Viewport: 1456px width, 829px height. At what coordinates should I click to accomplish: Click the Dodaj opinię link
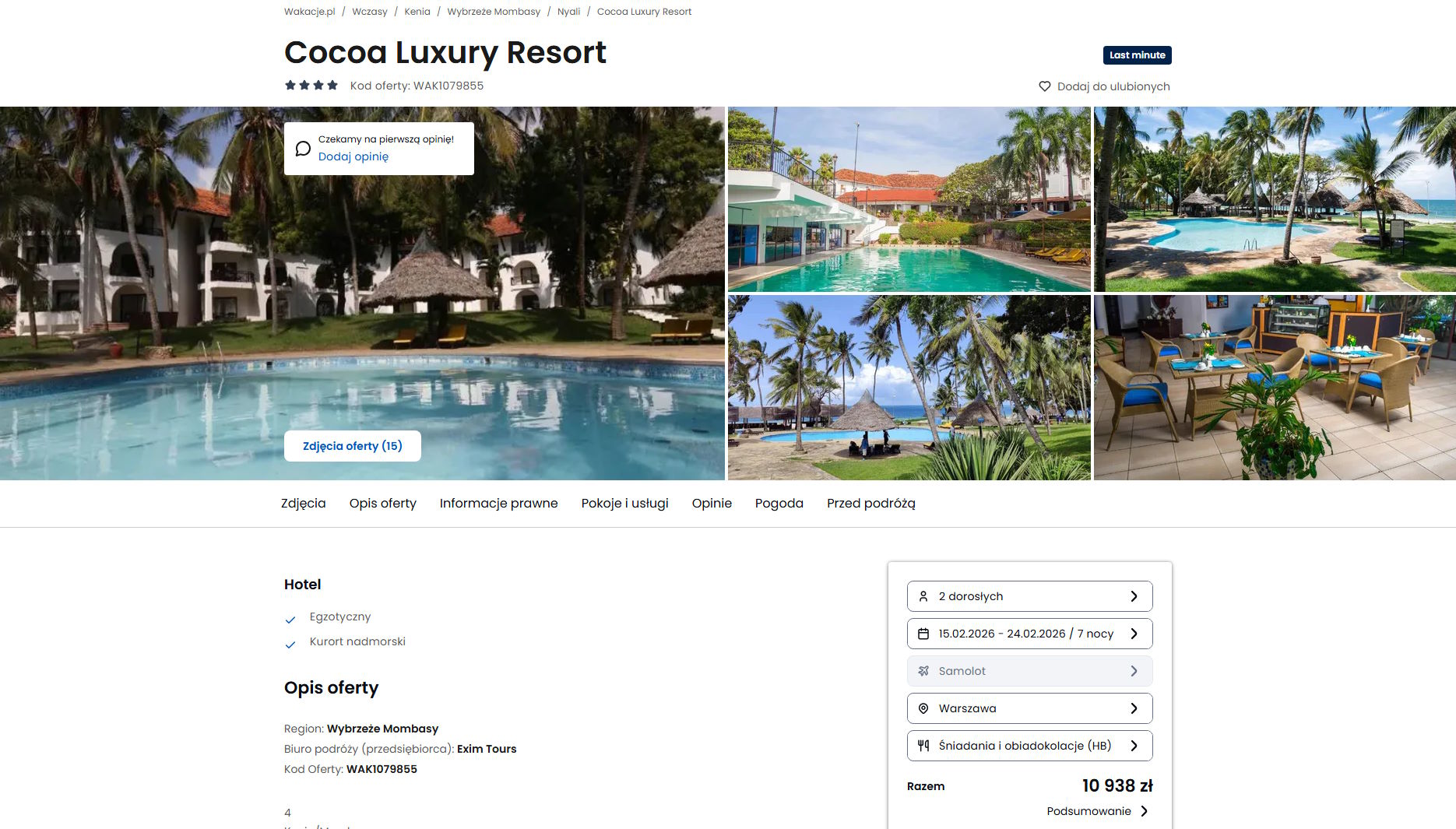(x=353, y=156)
